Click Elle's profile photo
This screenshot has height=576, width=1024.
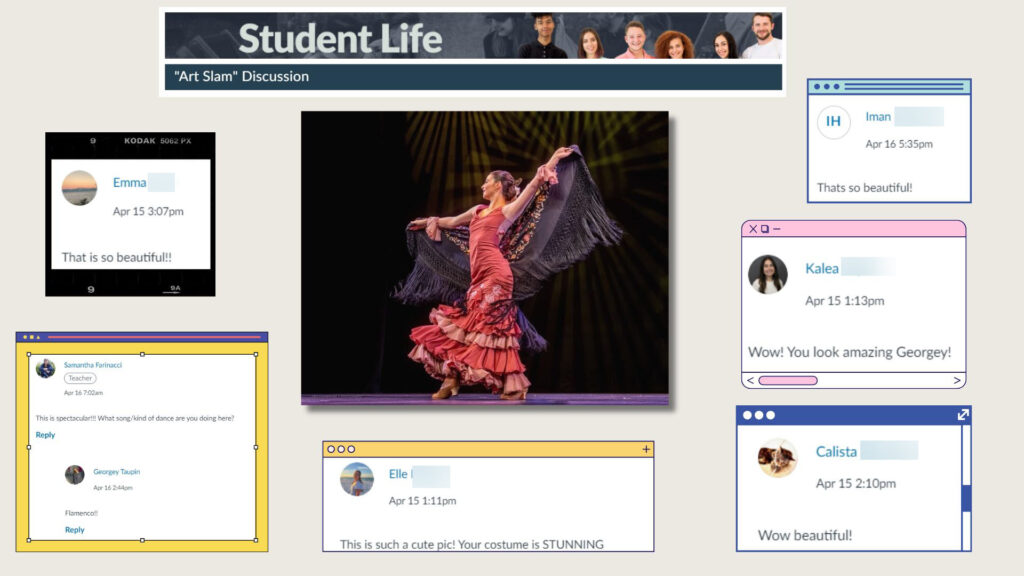[357, 479]
